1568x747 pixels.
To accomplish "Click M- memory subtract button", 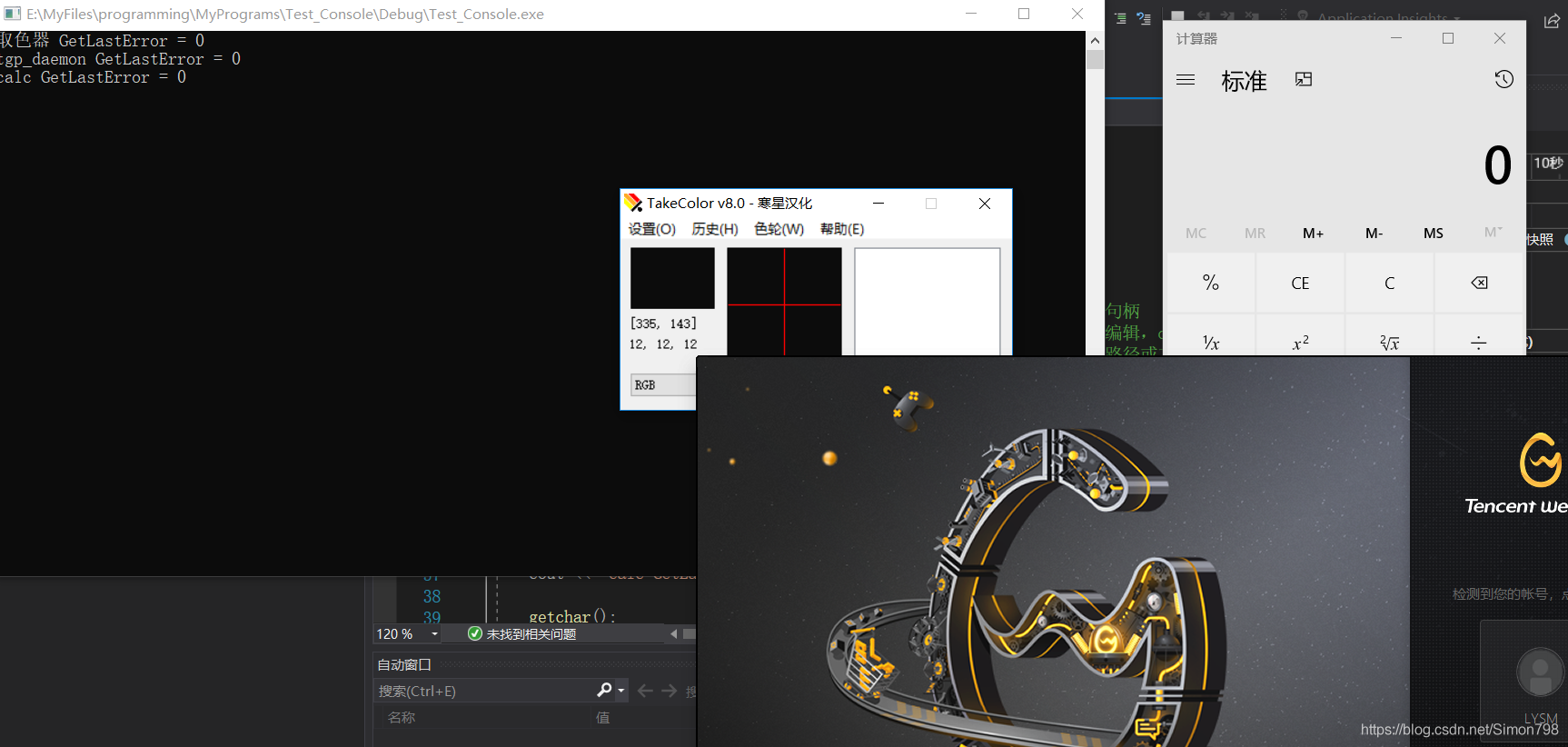I will pyautogui.click(x=1374, y=234).
